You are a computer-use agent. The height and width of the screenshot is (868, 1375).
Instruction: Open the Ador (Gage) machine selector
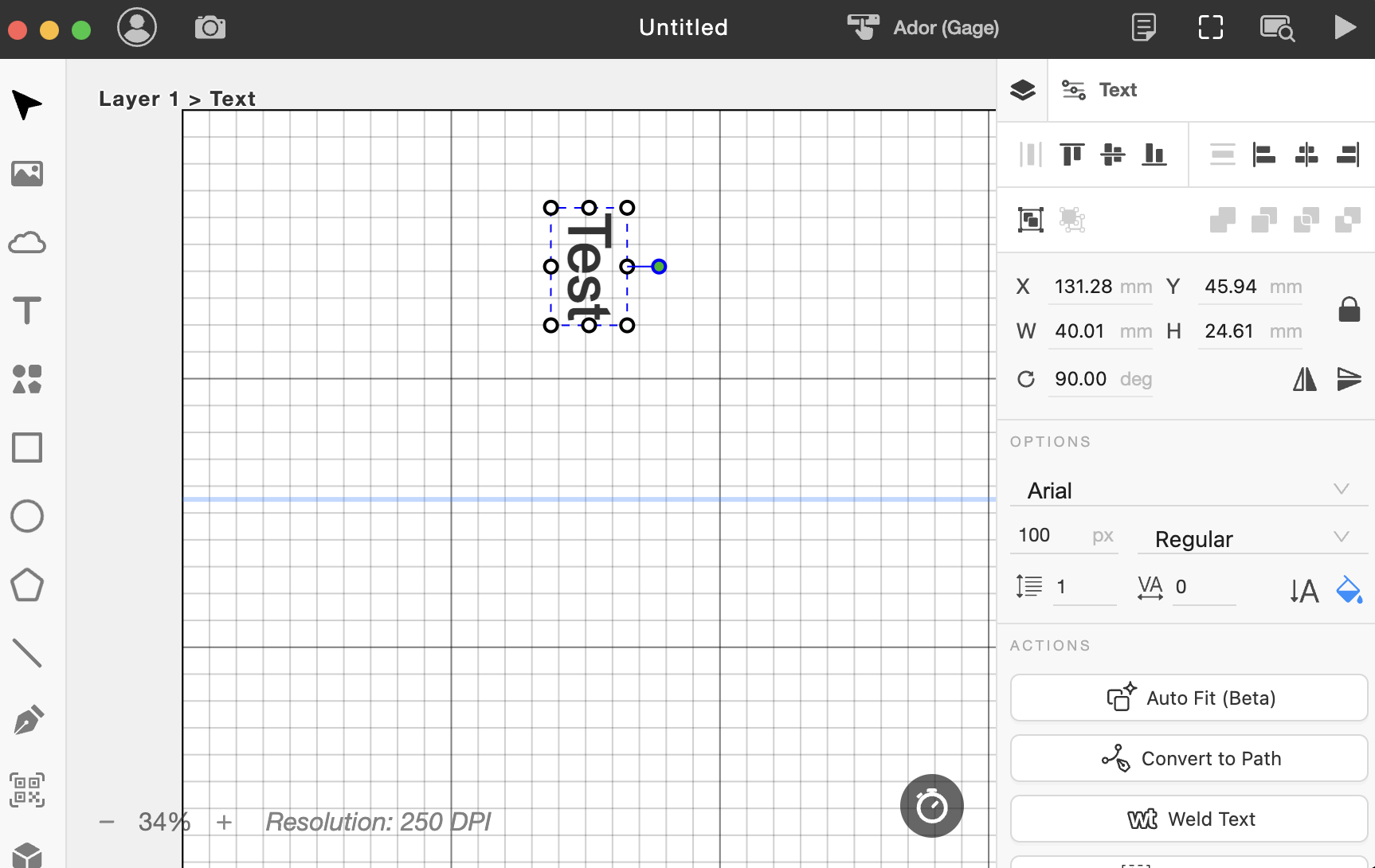pyautogui.click(x=923, y=28)
